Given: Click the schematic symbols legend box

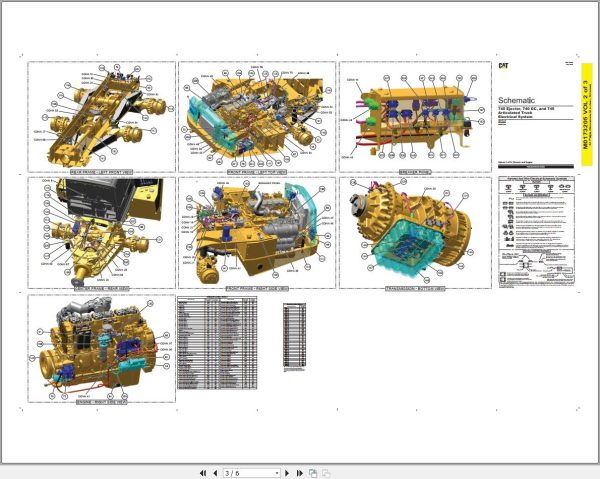Looking at the screenshot, I should [x=536, y=230].
